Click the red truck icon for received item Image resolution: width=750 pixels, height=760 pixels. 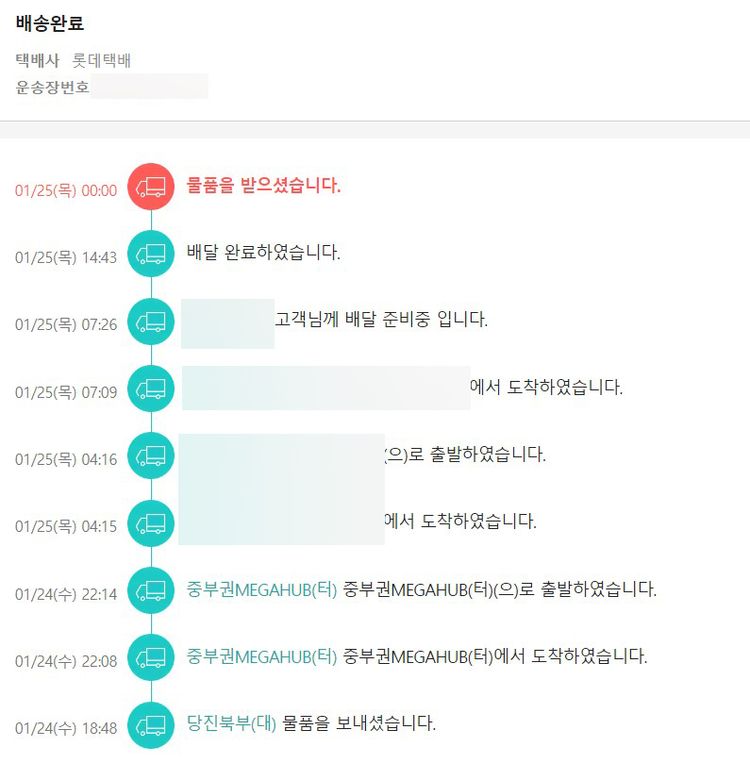[151, 187]
